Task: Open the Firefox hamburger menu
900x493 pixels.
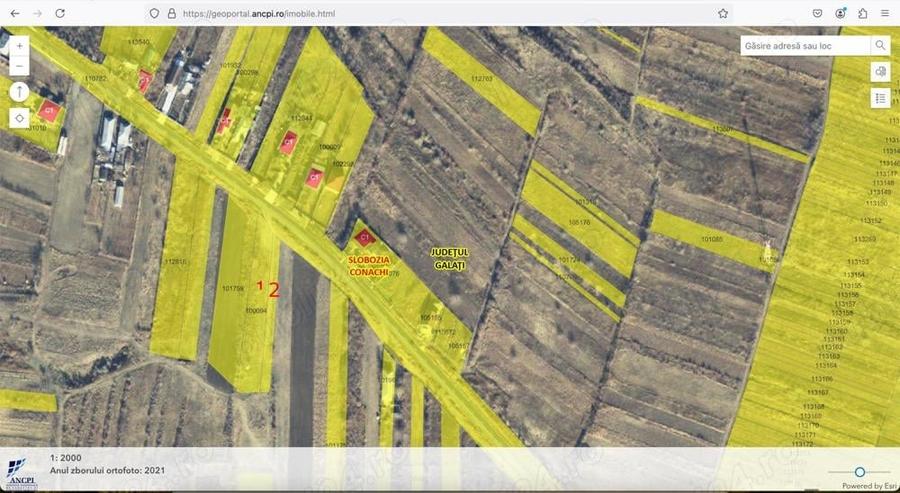Action: coord(886,13)
